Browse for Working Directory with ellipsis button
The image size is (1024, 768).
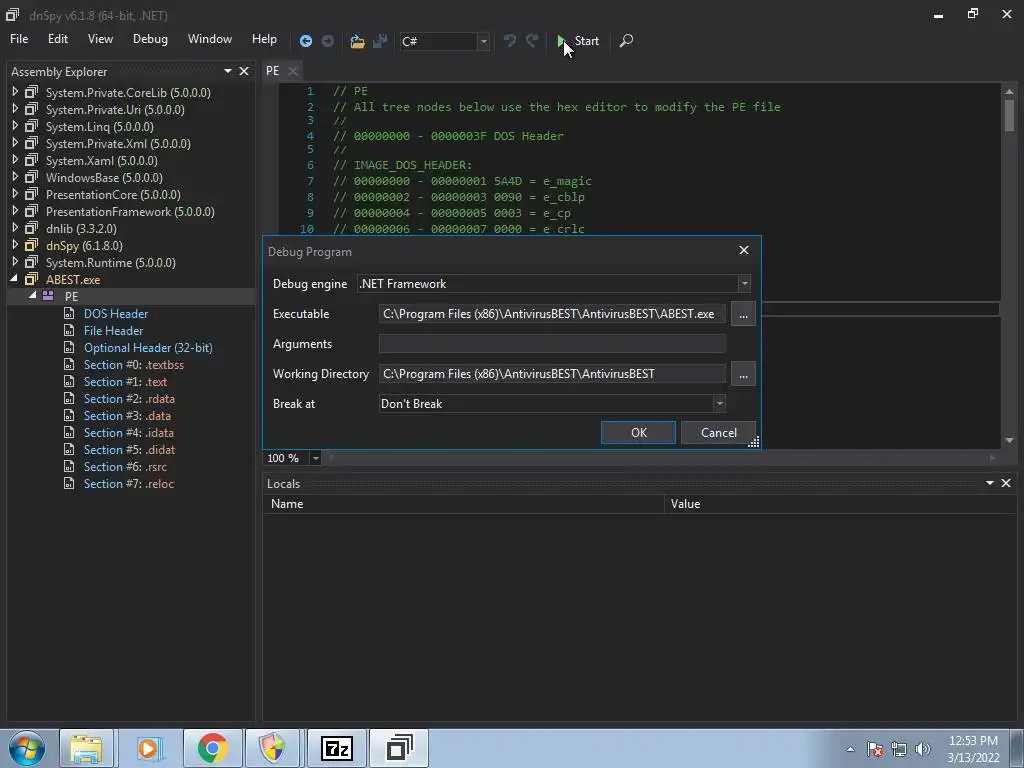[x=743, y=374]
